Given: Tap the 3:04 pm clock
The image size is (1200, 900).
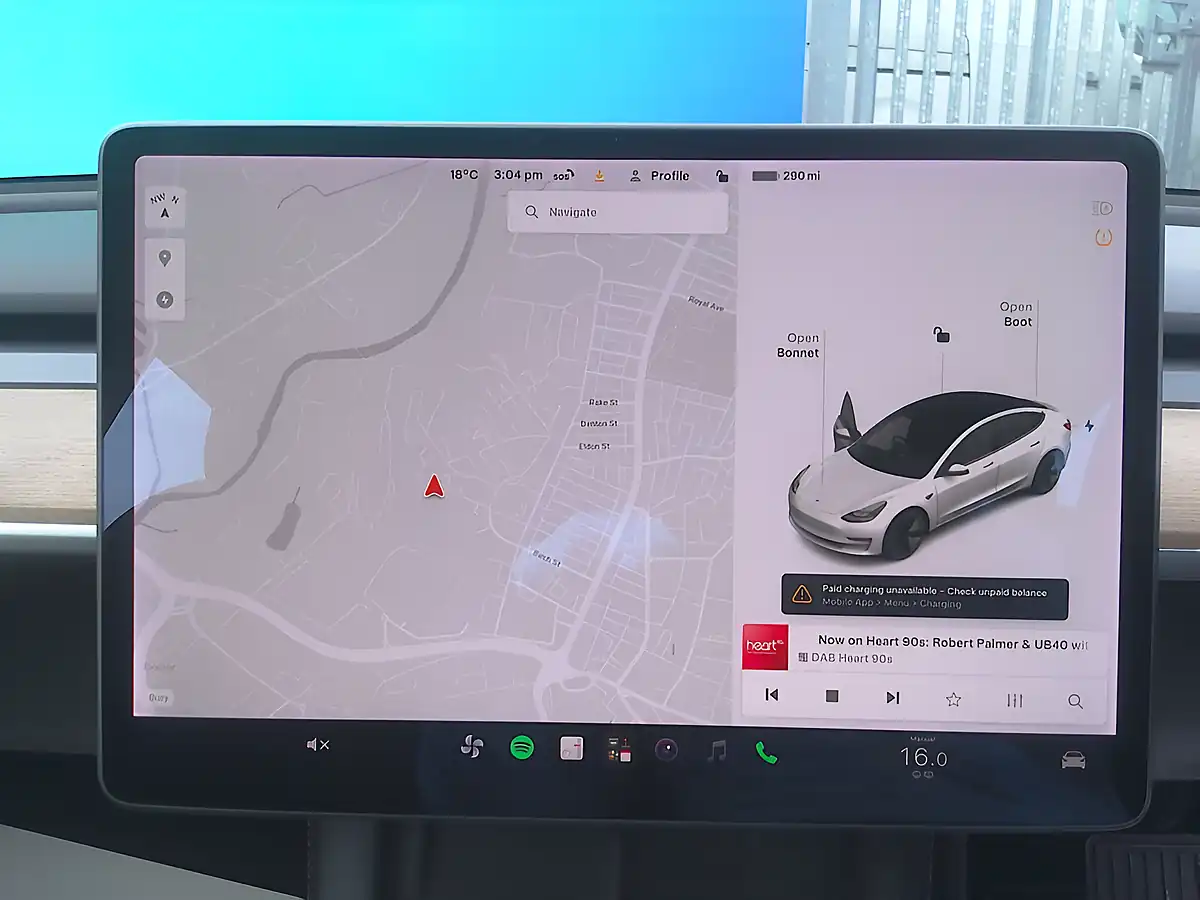Looking at the screenshot, I should (x=518, y=175).
